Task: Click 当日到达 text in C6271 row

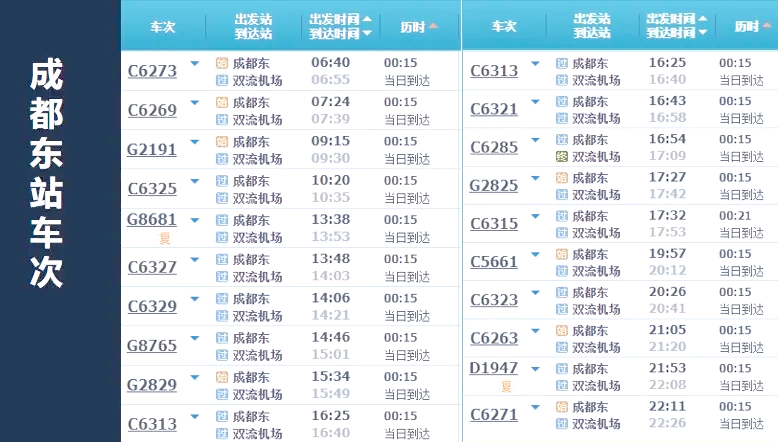Action: 741,424
